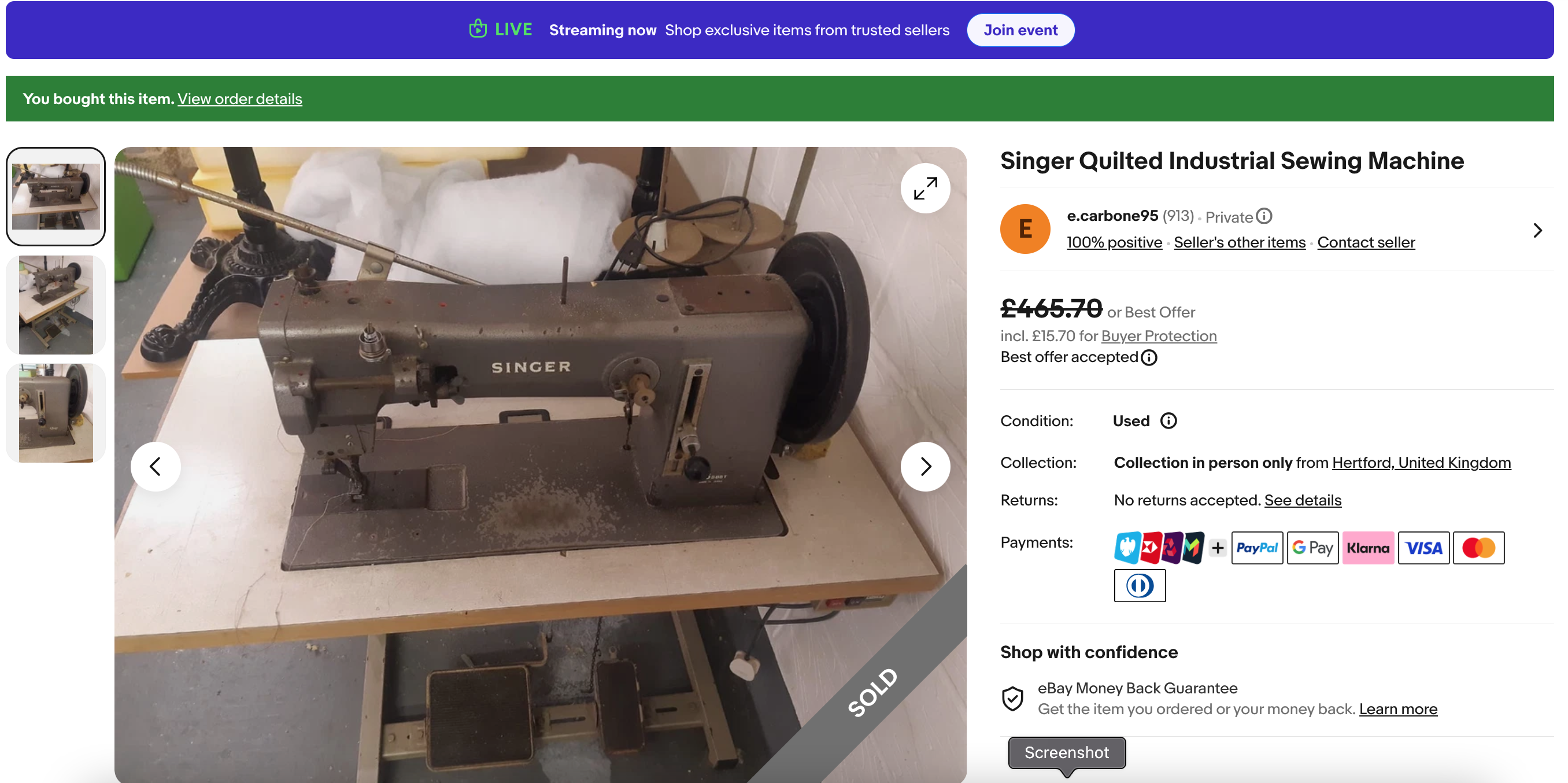This screenshot has height=783, width=1568.
Task: Open View order details link
Action: point(240,99)
